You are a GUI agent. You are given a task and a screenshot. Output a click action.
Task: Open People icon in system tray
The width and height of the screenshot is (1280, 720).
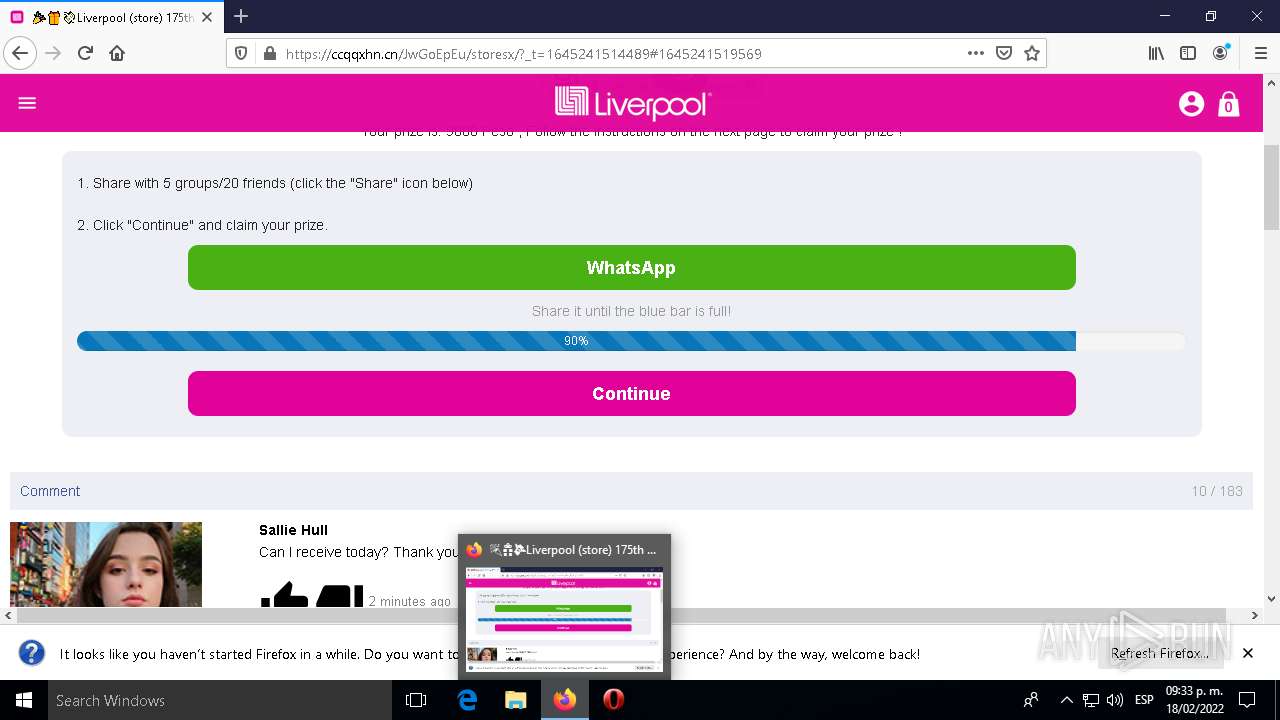pyautogui.click(x=1031, y=700)
